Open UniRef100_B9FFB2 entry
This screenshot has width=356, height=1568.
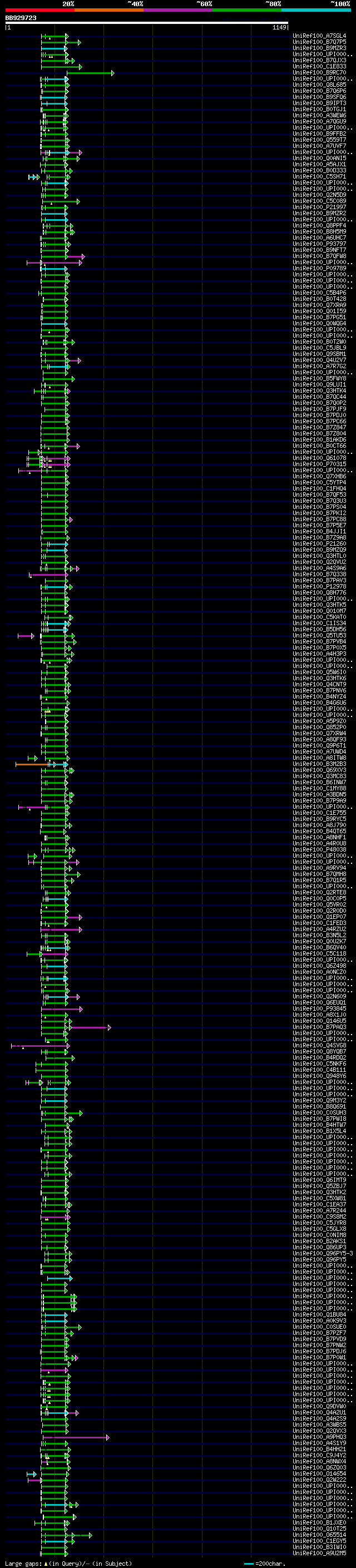point(319,134)
